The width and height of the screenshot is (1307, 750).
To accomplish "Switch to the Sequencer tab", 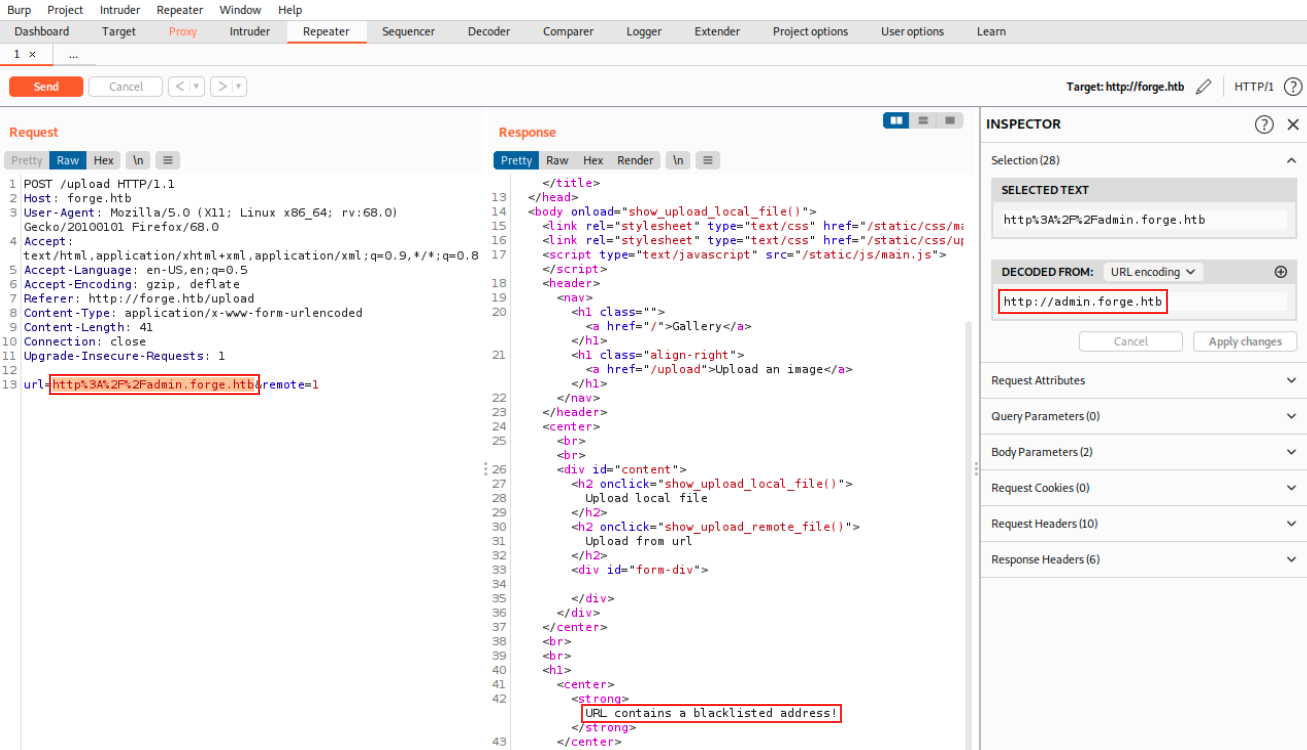I will coord(408,32).
